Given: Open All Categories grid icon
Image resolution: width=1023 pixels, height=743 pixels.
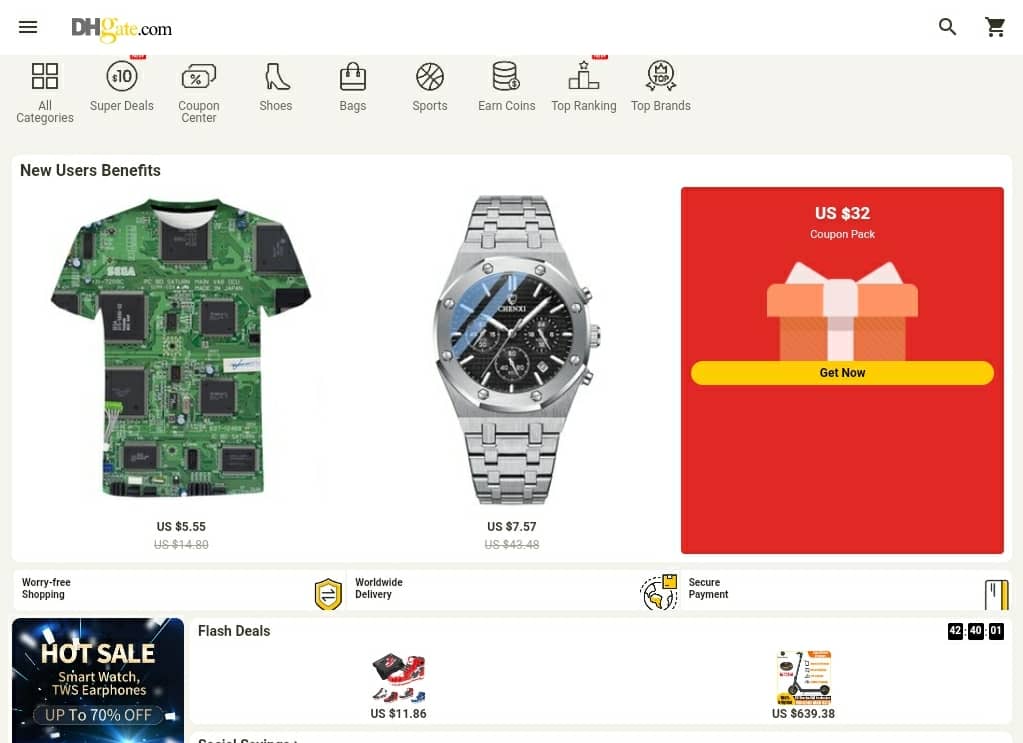Looking at the screenshot, I should [x=45, y=76].
